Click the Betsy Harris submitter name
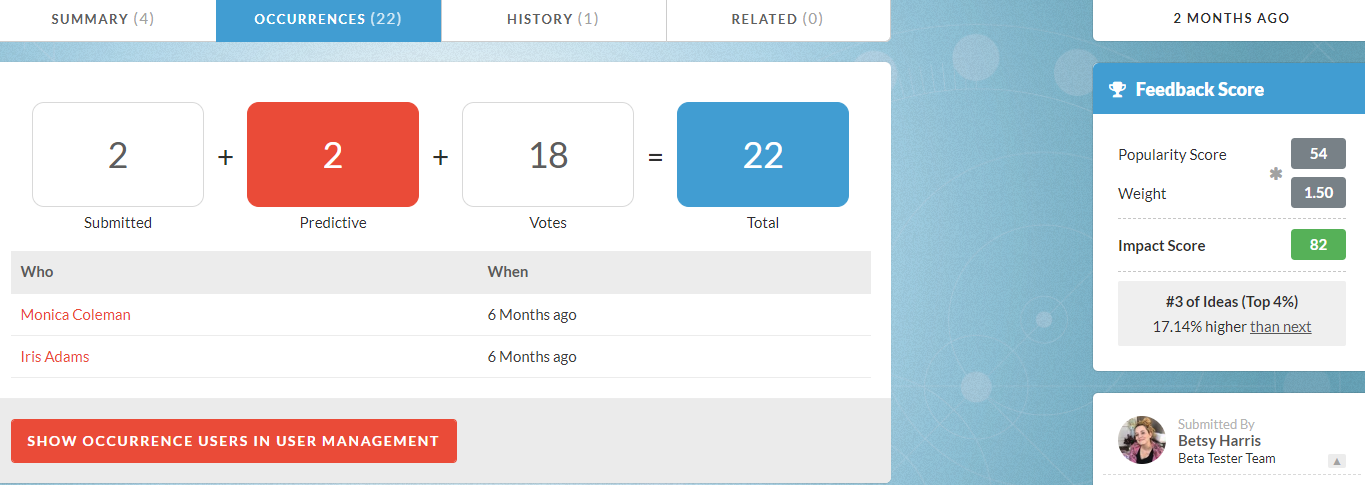Screen dimensions: 1365x485 pos(1219,441)
